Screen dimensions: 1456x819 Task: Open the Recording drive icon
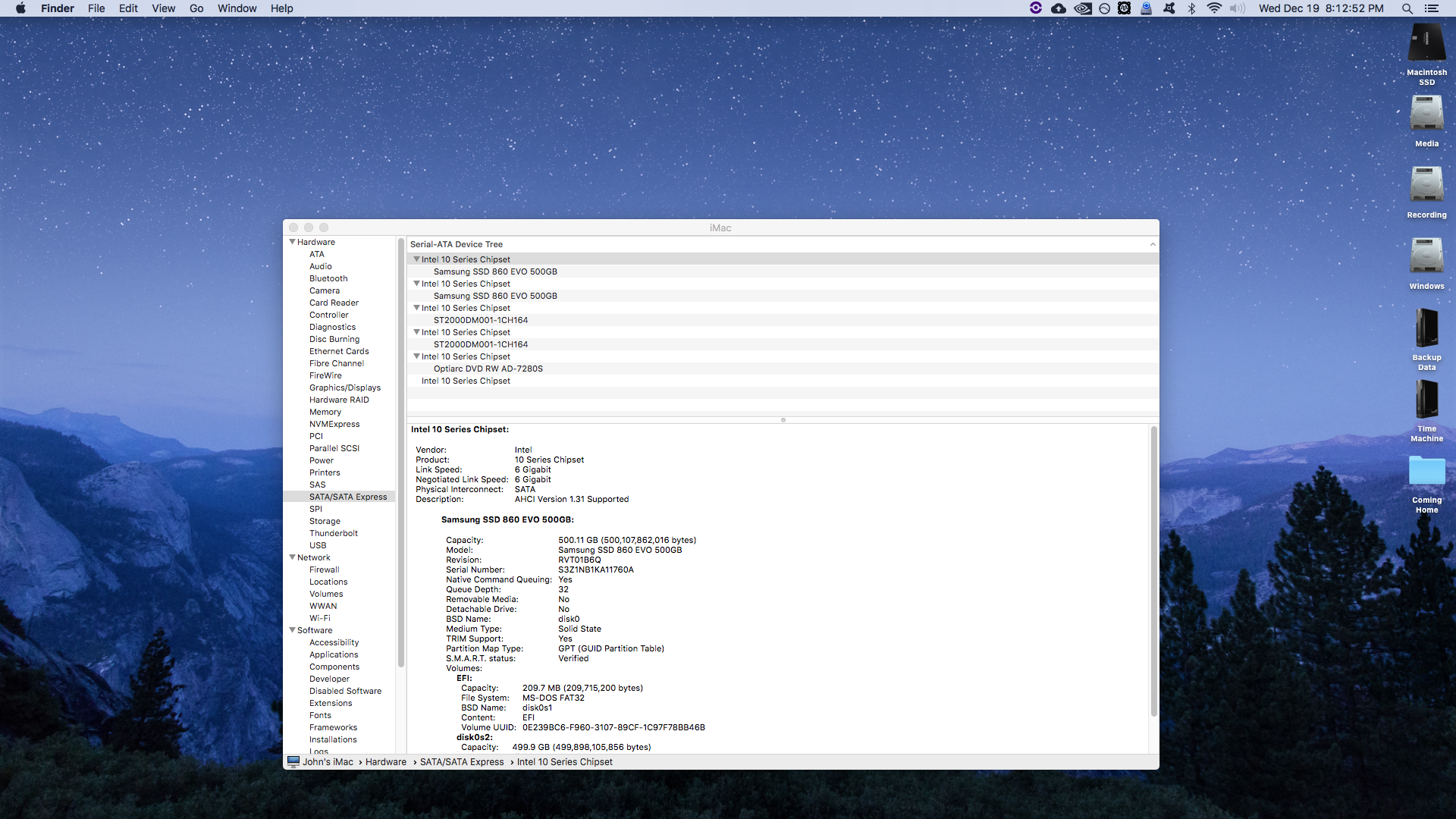tap(1426, 186)
